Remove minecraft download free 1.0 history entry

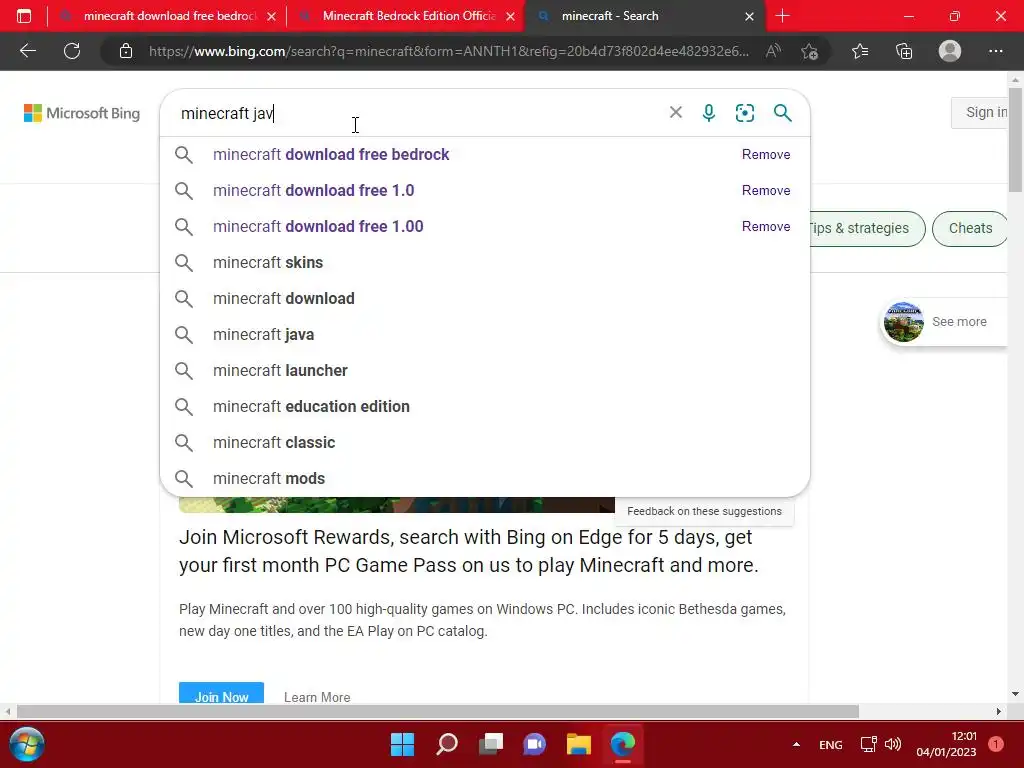tap(766, 191)
